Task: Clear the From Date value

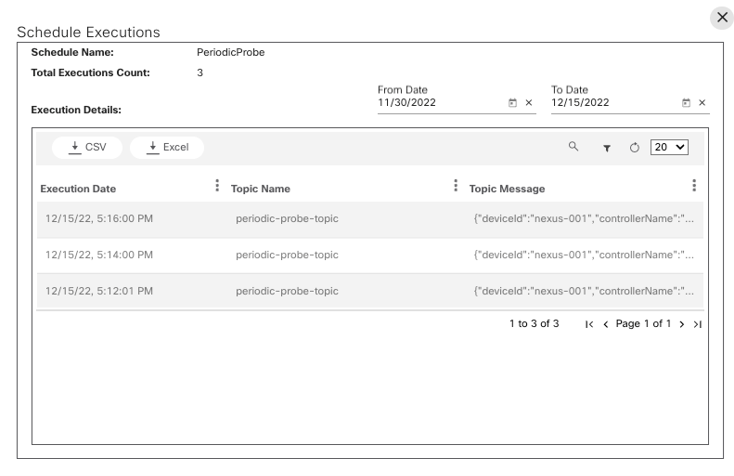Action: (529, 103)
